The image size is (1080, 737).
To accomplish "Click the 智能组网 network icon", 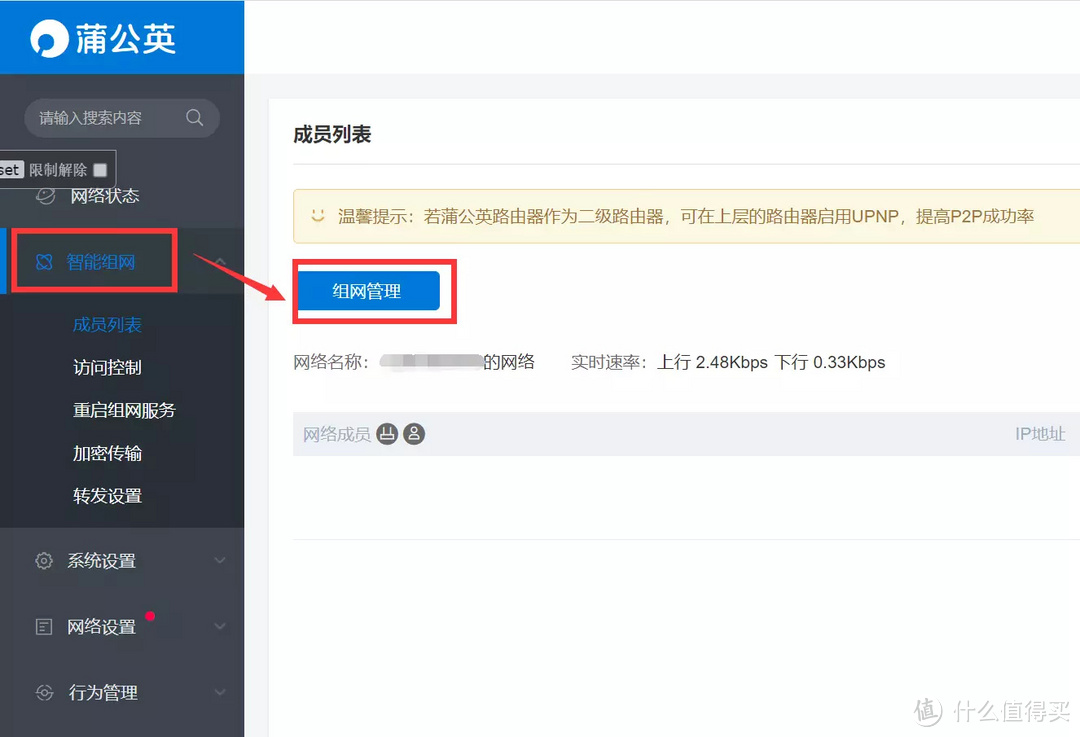I will pyautogui.click(x=43, y=261).
